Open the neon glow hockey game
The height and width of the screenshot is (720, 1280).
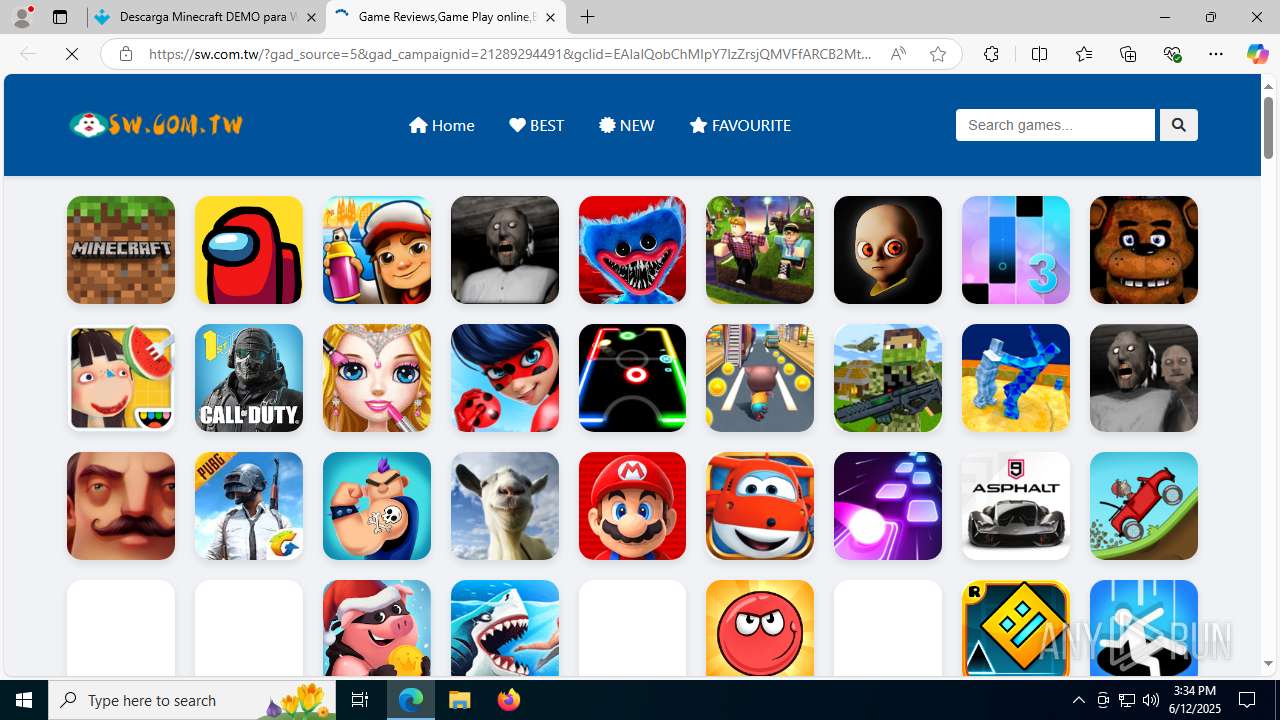[x=633, y=378]
